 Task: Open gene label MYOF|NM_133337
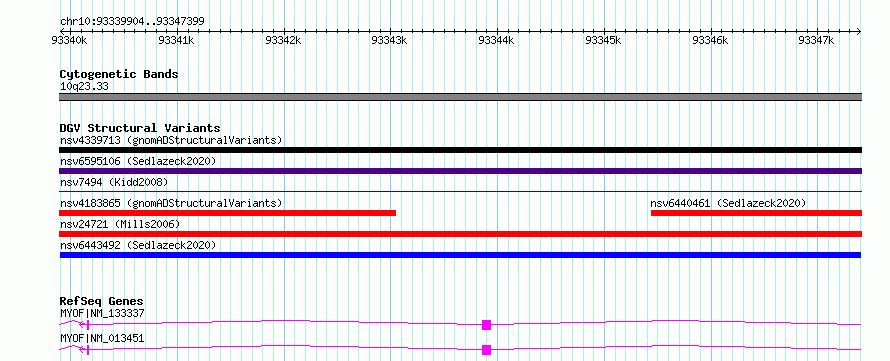point(102,313)
